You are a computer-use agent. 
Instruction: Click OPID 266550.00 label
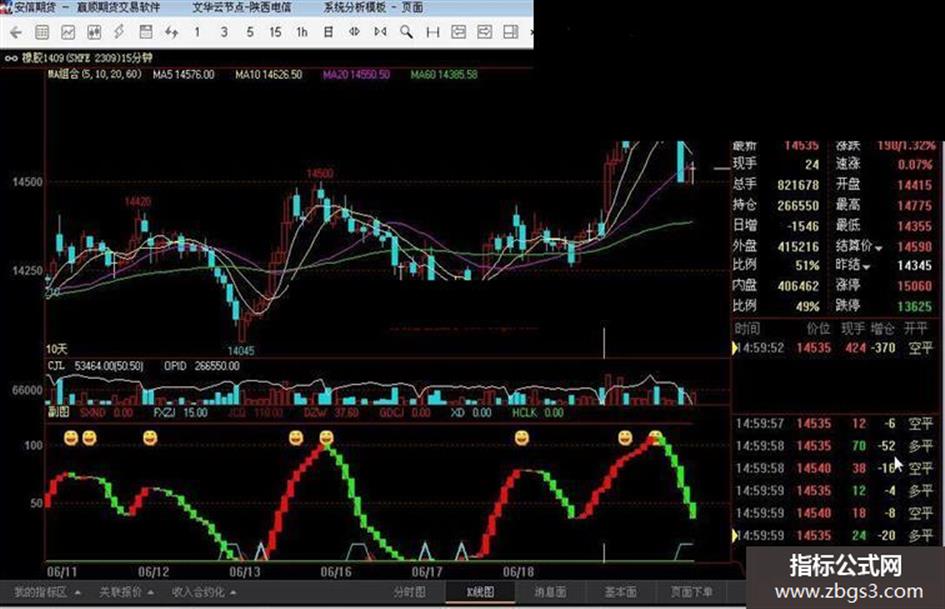click(x=201, y=366)
